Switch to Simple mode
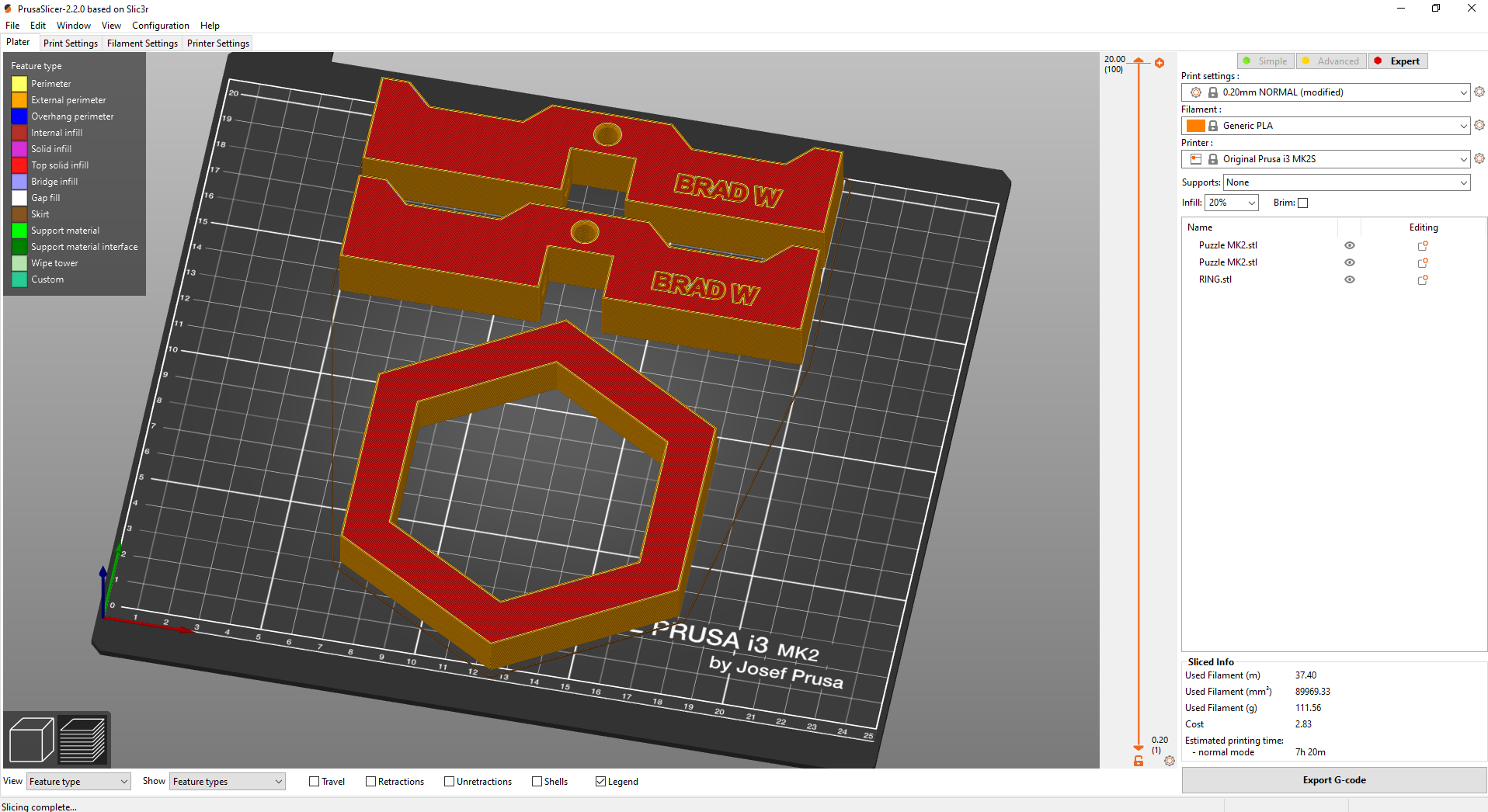This screenshot has width=1488, height=812. coord(1265,61)
